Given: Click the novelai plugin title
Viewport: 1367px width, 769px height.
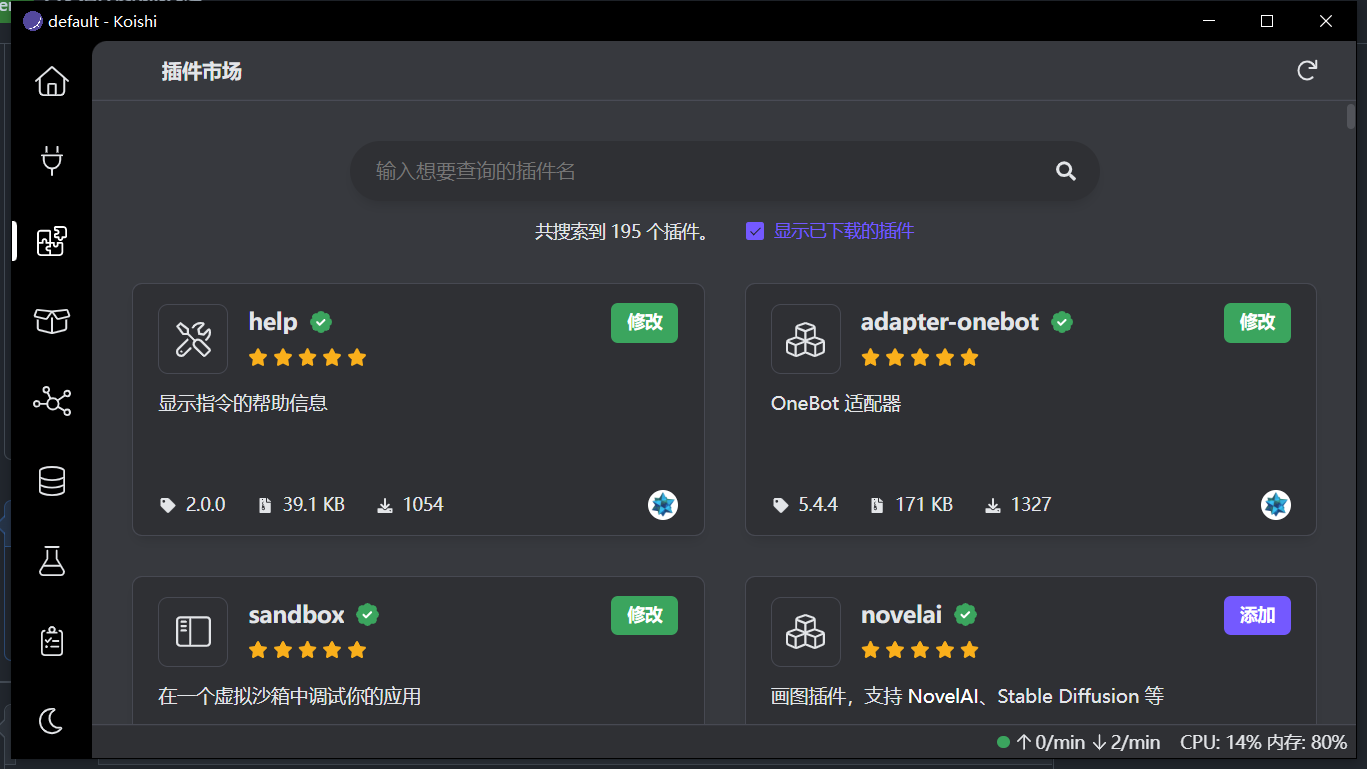Looking at the screenshot, I should 902,615.
